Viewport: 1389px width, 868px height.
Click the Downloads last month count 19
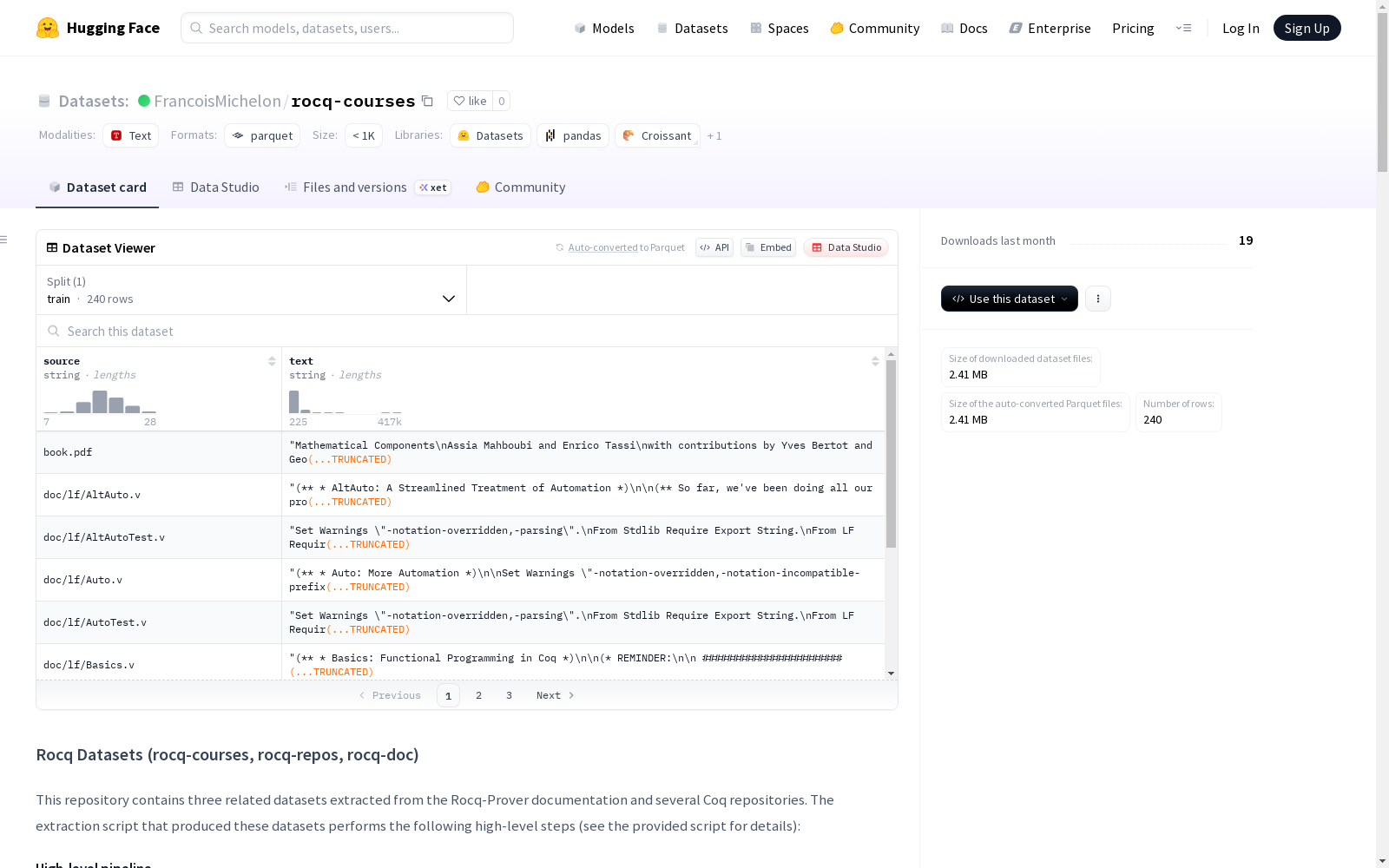(1246, 240)
